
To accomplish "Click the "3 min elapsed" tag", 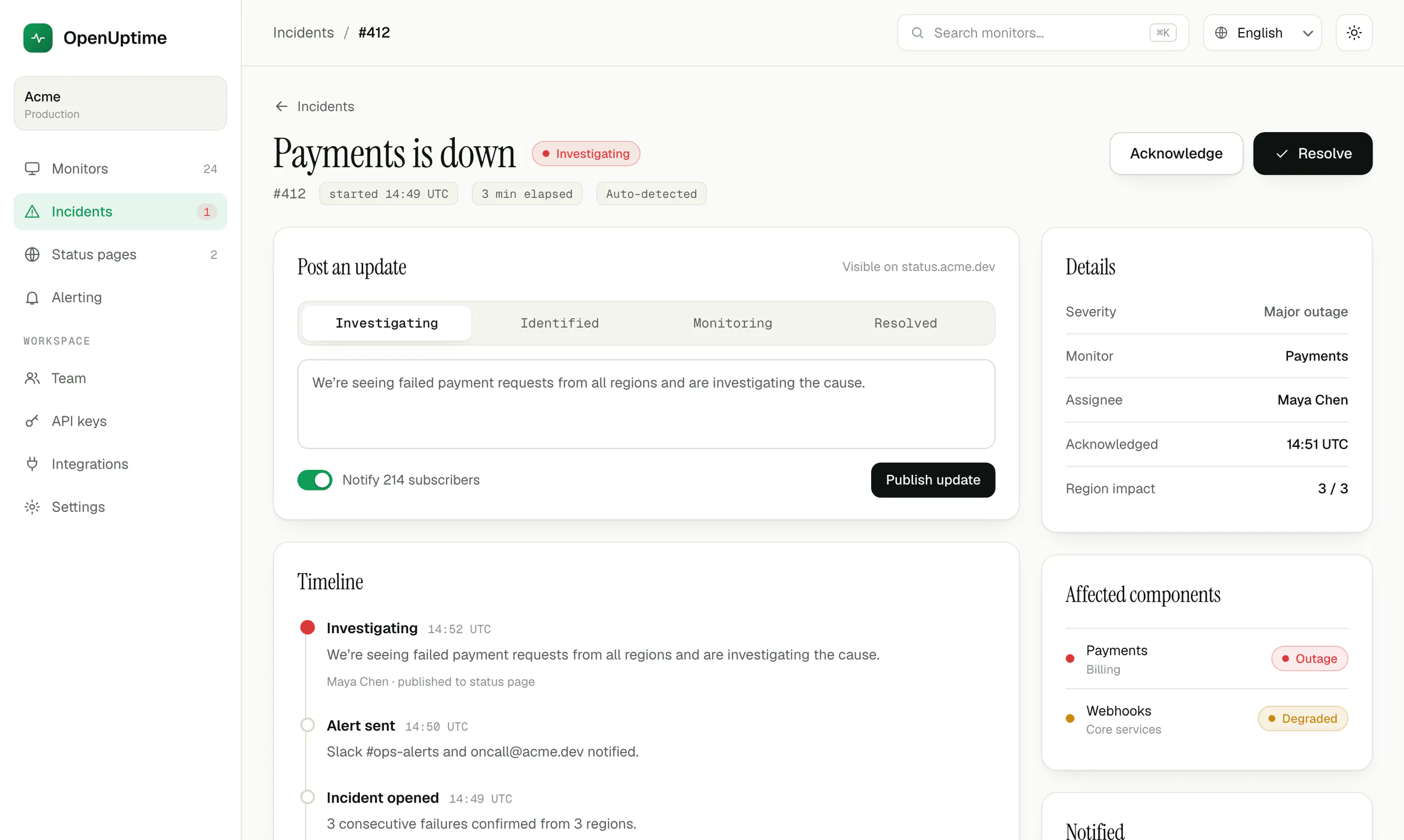I will click(x=526, y=193).
